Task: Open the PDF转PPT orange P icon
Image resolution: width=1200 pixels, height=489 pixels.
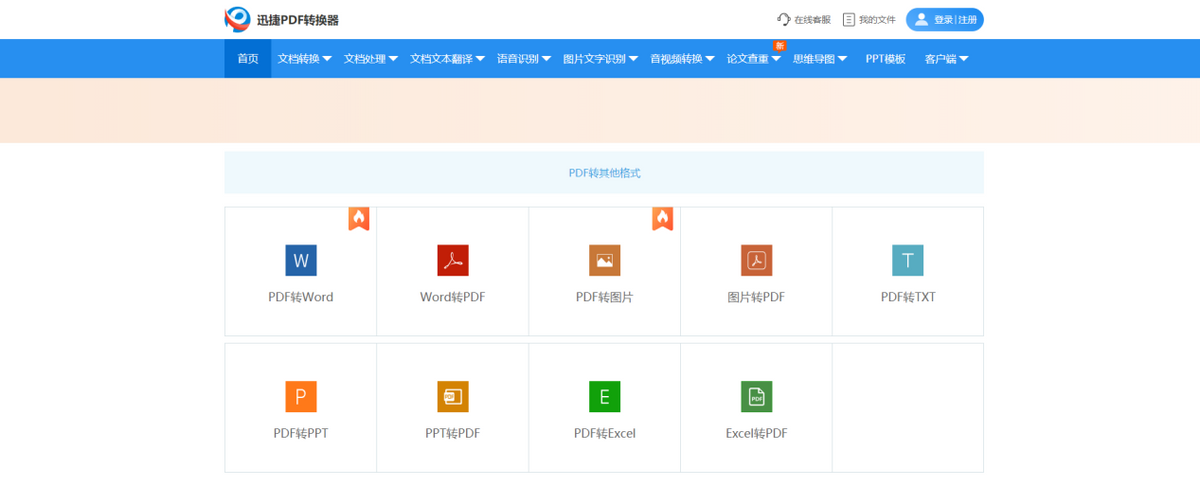Action: (300, 396)
